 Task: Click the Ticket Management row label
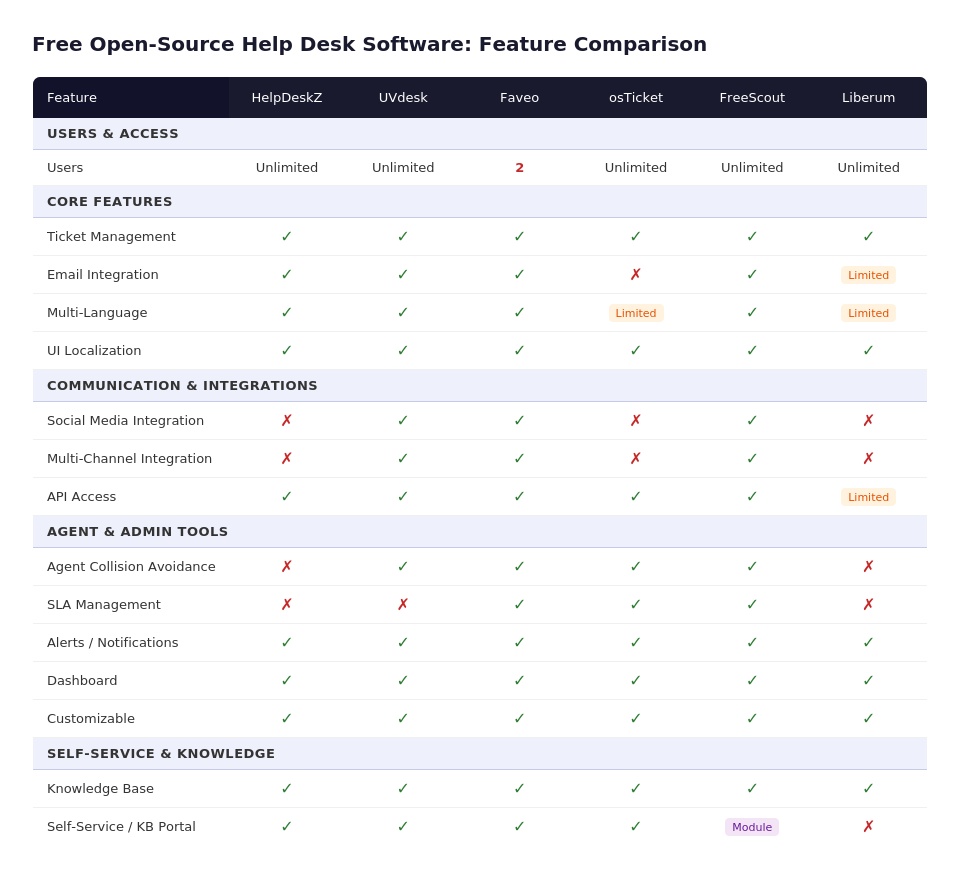tap(111, 236)
